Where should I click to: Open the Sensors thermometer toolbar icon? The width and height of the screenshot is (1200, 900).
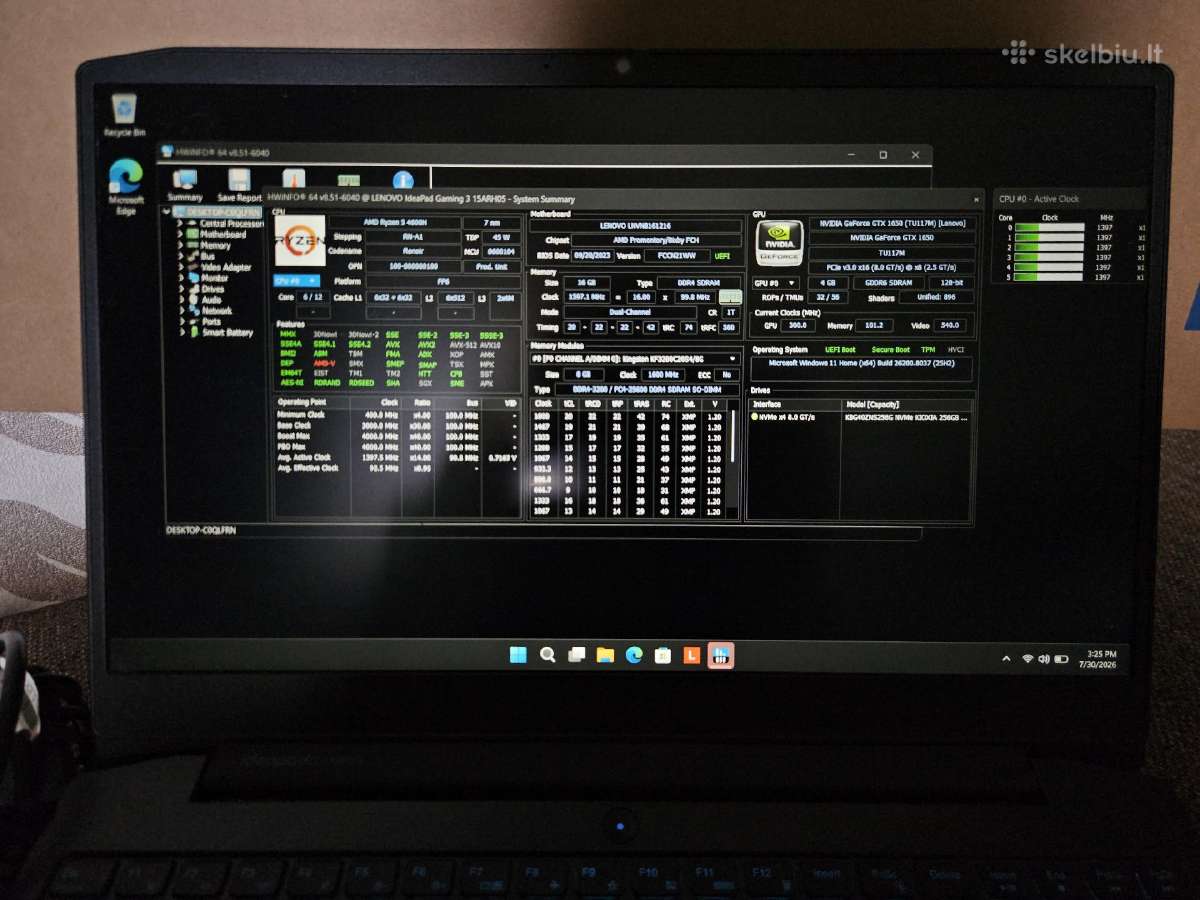(x=293, y=179)
